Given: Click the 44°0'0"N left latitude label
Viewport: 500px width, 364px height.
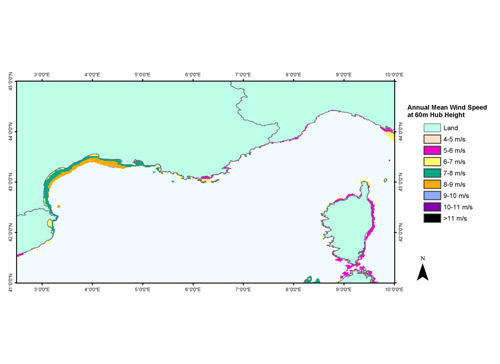Looking at the screenshot, I should tap(10, 131).
